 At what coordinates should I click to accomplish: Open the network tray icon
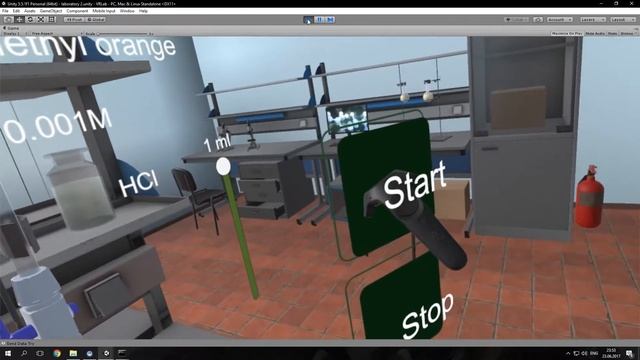tap(576, 353)
